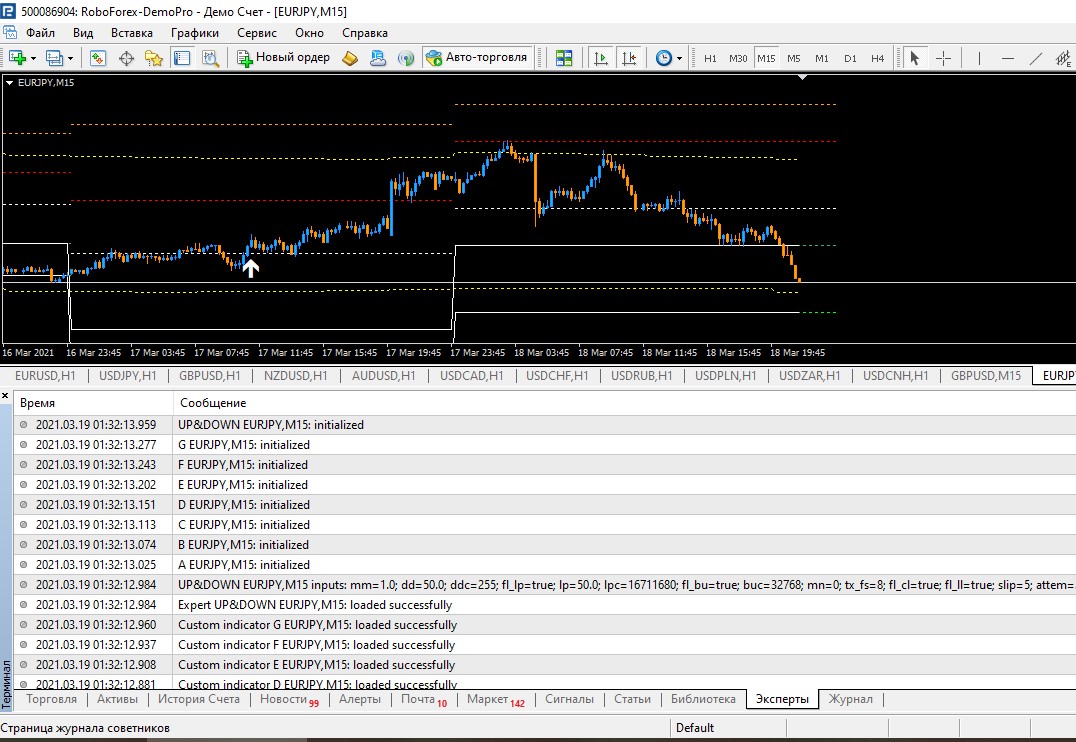Open the Торговля terminal tab
Viewport: 1076px width, 742px height.
(51, 699)
